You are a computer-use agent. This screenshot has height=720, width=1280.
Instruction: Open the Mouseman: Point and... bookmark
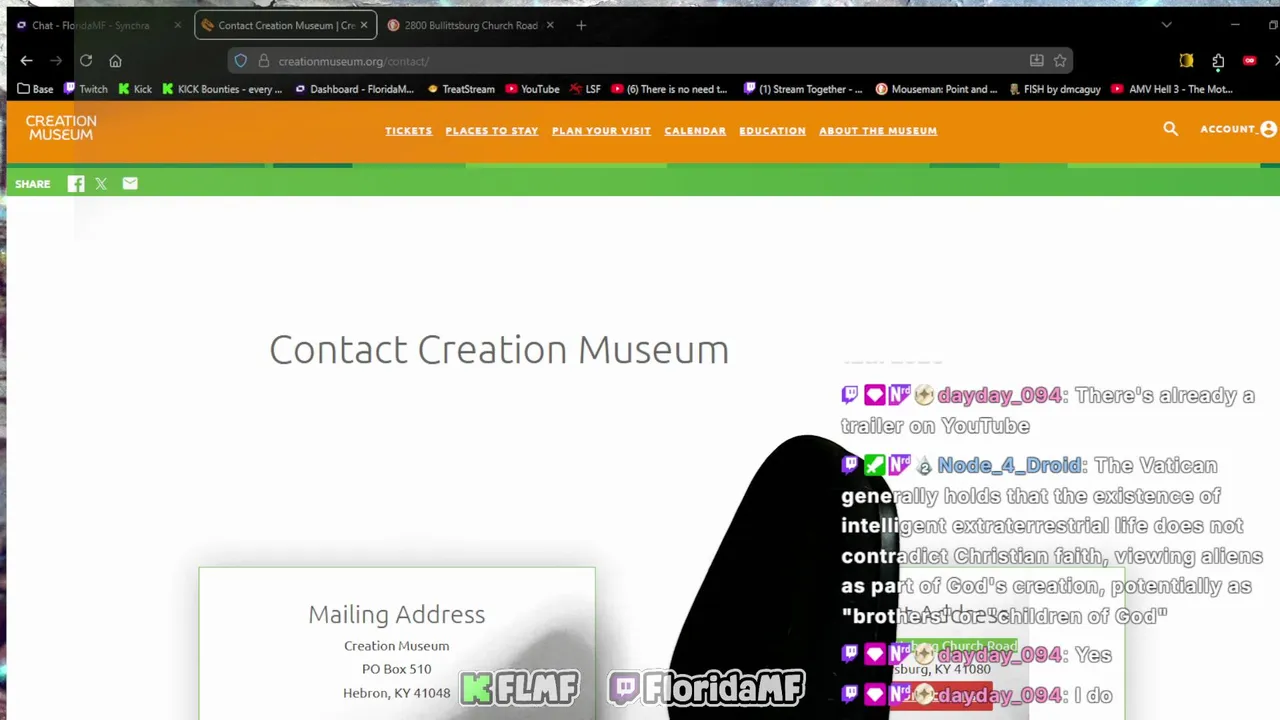(937, 89)
